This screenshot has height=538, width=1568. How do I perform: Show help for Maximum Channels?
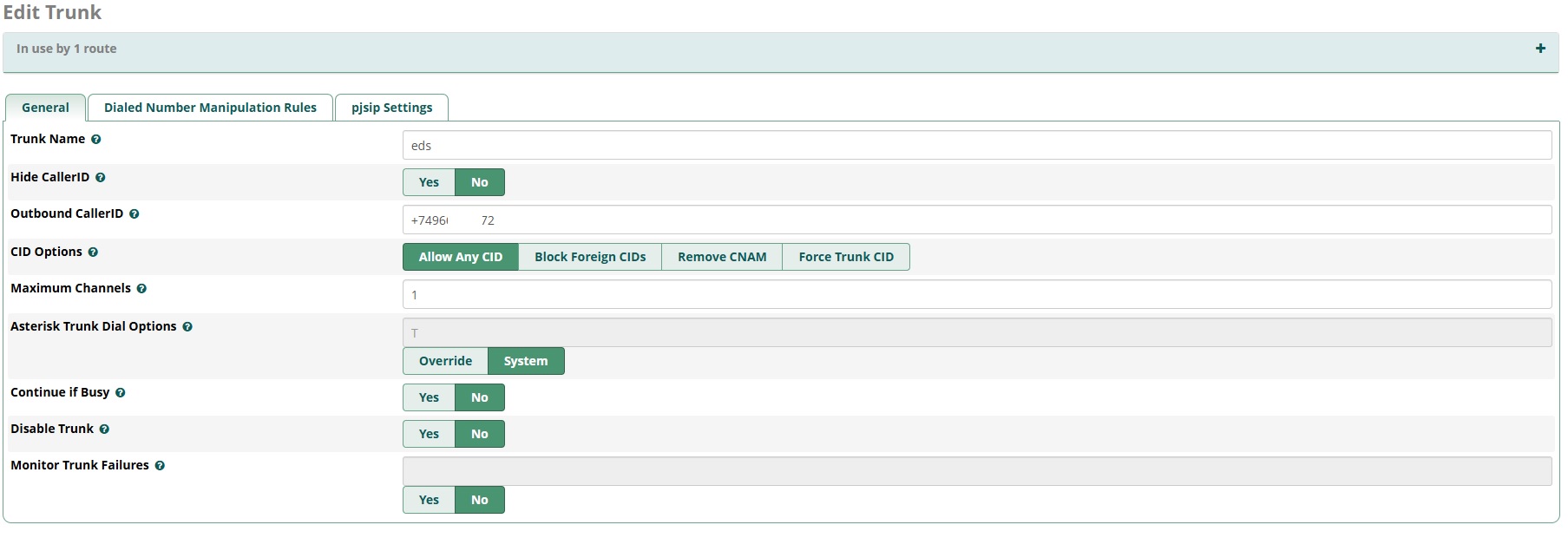[141, 289]
